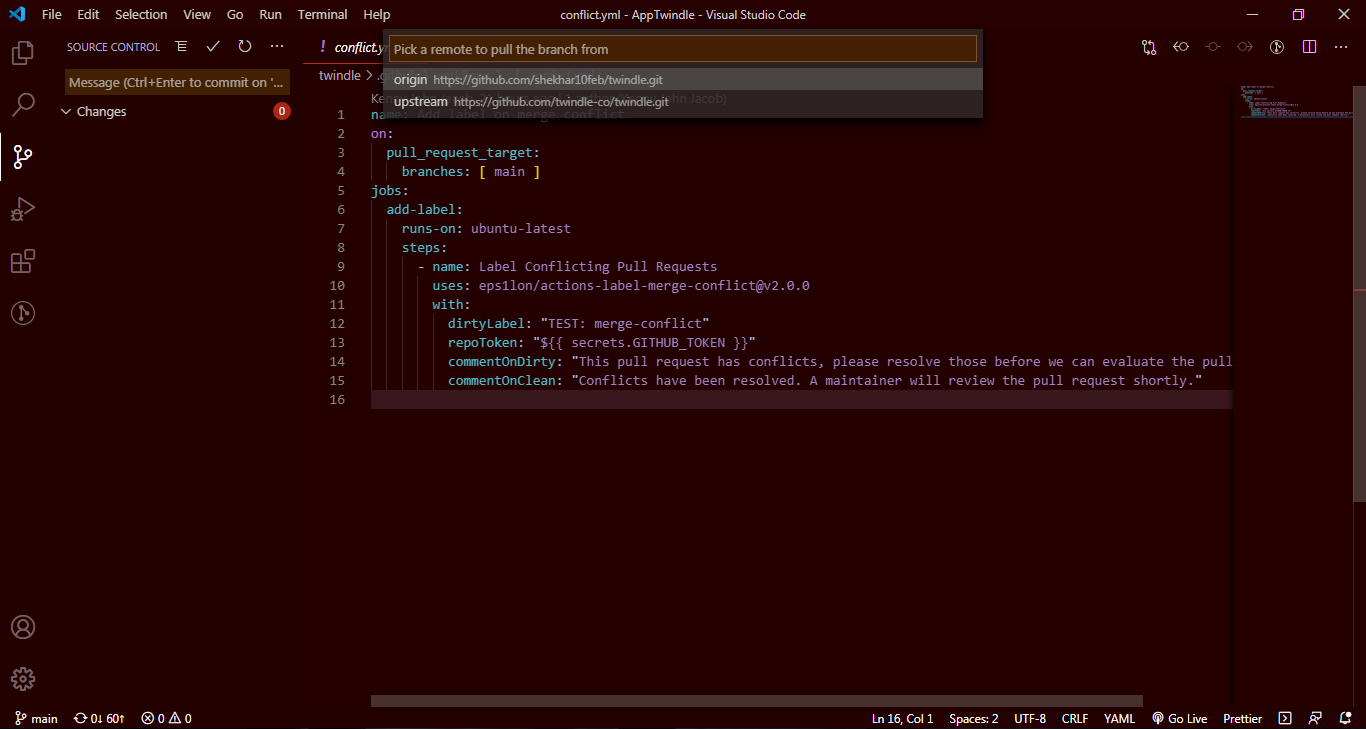Click the Open Changes compare icon
This screenshot has width=1366, height=729.
[x=1149, y=46]
